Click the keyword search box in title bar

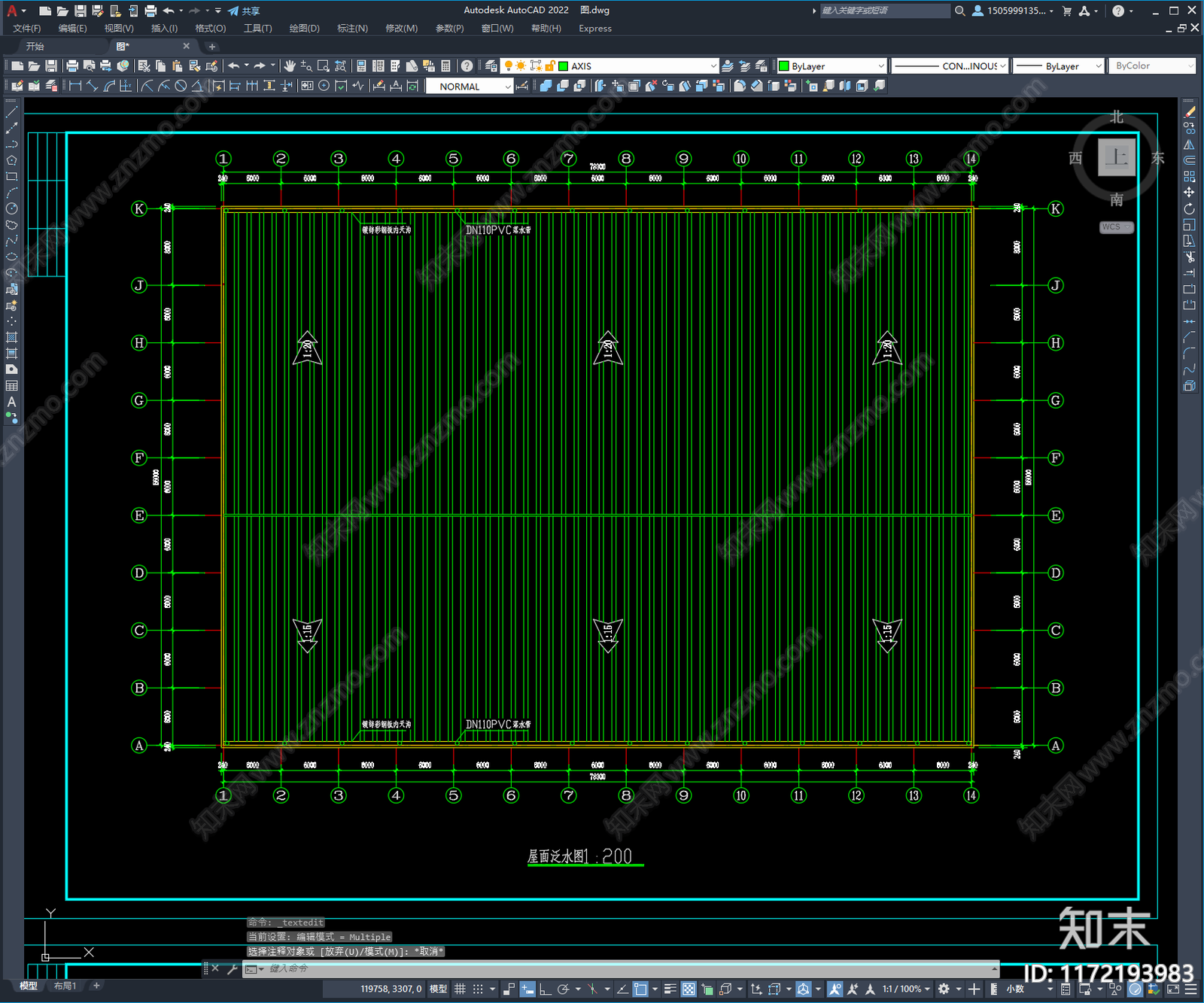885,11
